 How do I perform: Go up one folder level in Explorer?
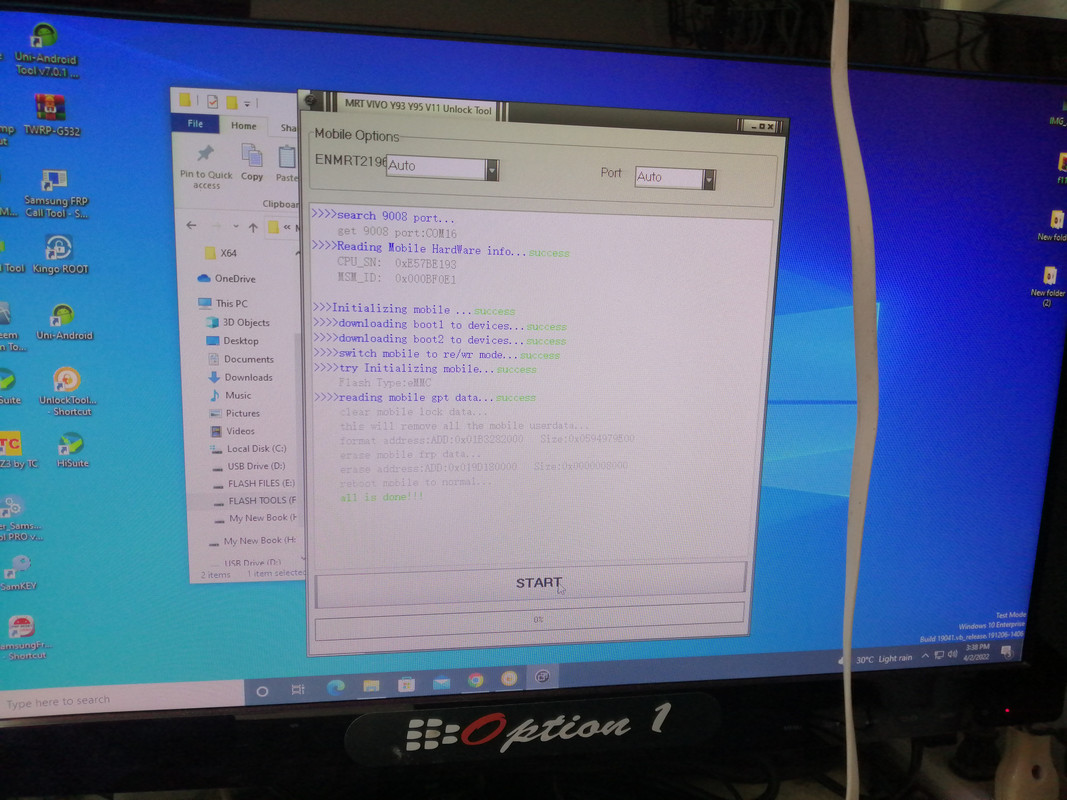click(x=253, y=227)
